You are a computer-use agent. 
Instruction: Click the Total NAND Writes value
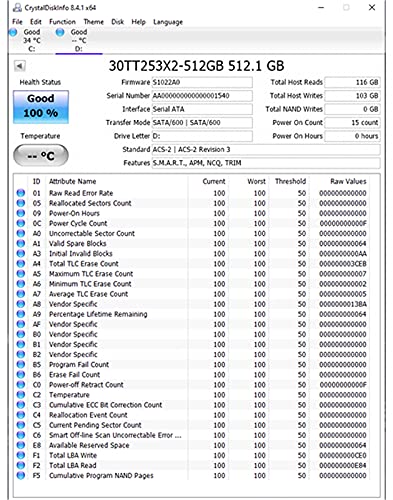coord(352,109)
